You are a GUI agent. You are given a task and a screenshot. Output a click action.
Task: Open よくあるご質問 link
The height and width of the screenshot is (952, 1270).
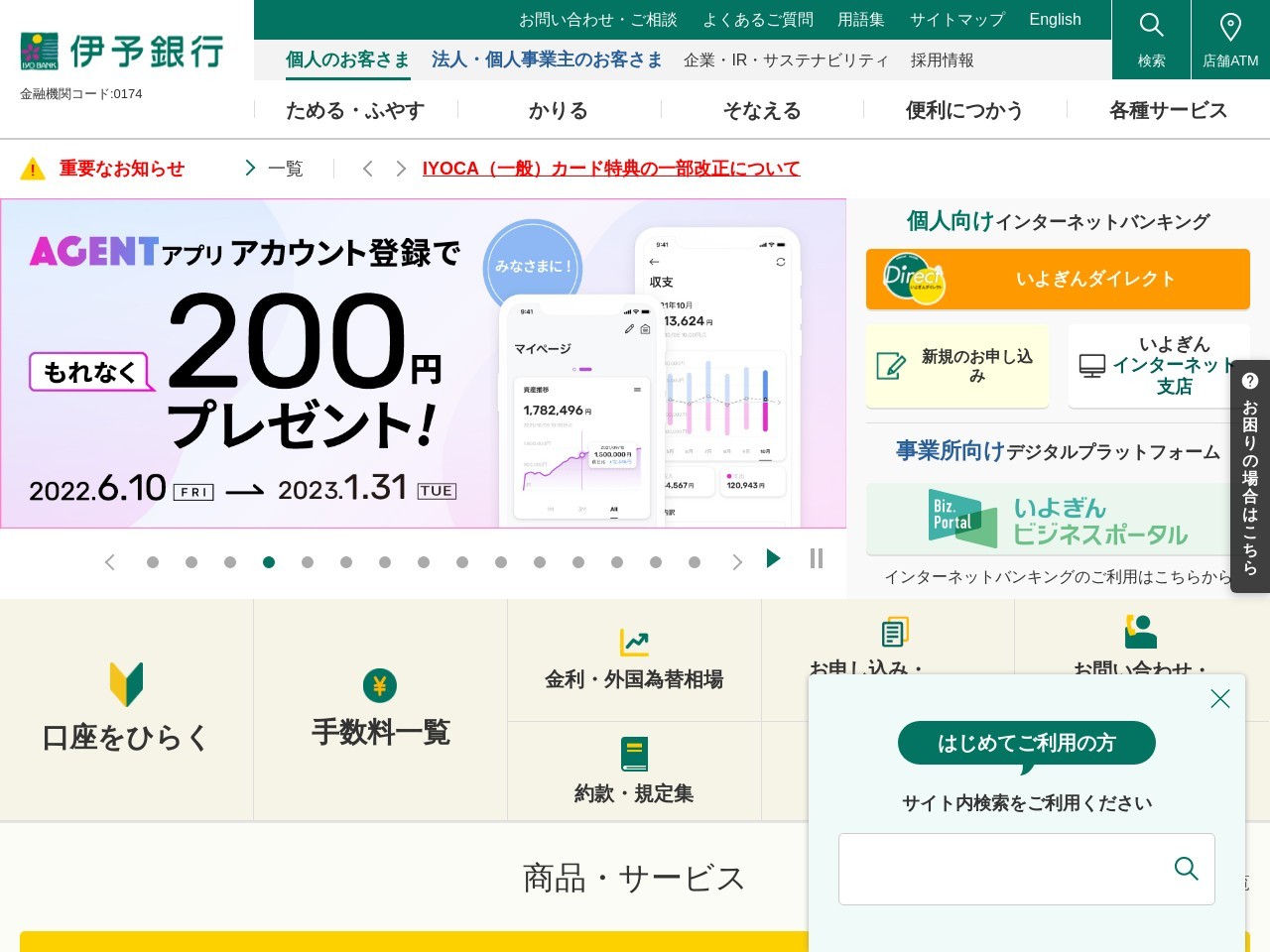click(x=758, y=20)
